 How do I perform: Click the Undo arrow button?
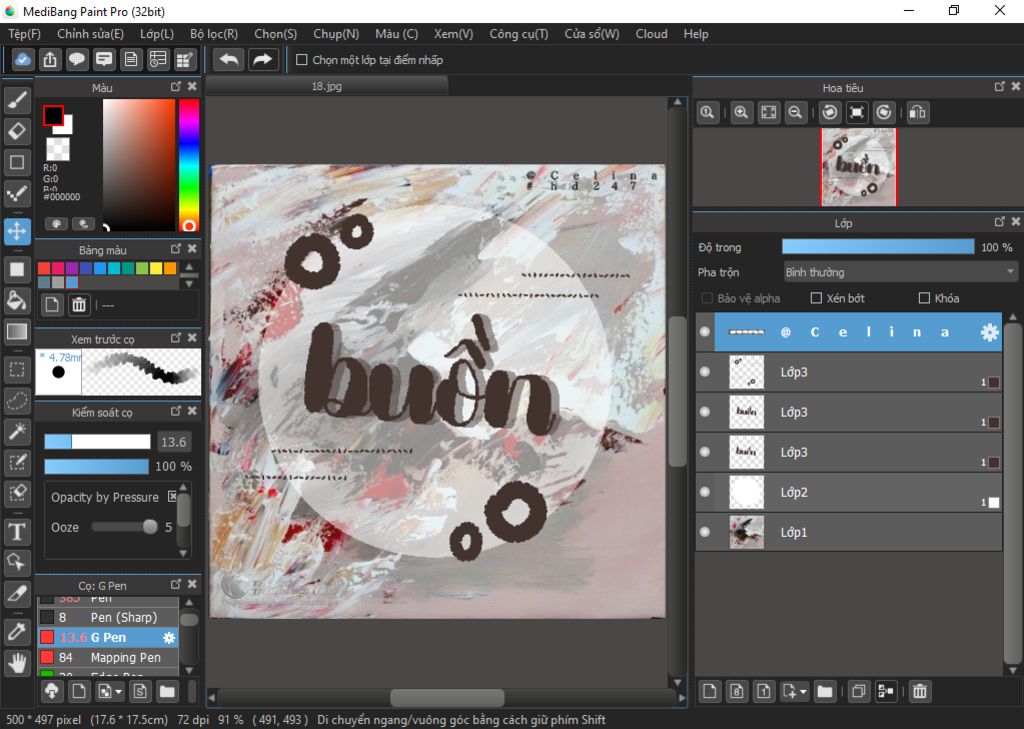click(x=229, y=60)
